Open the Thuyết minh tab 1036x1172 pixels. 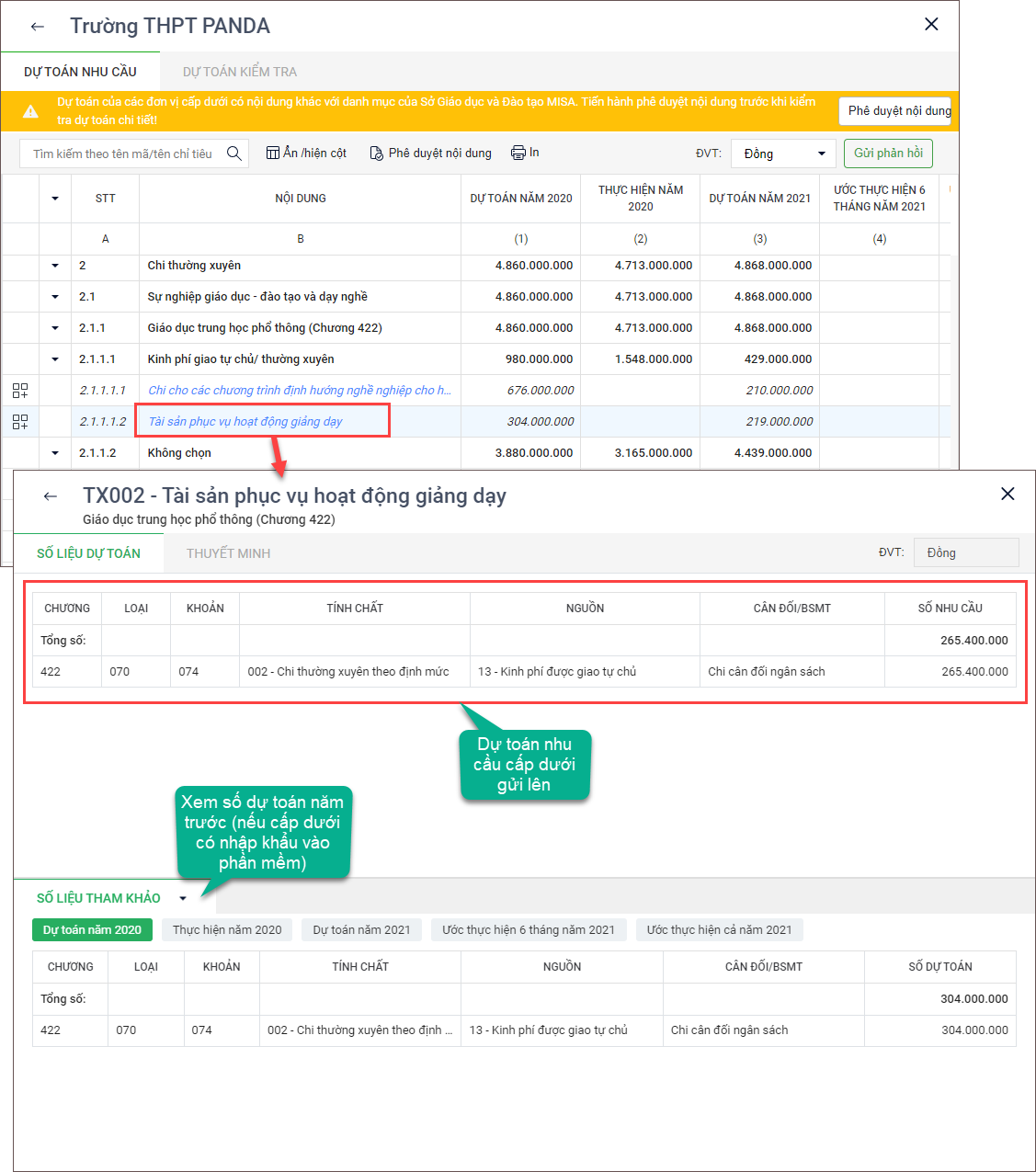click(228, 553)
